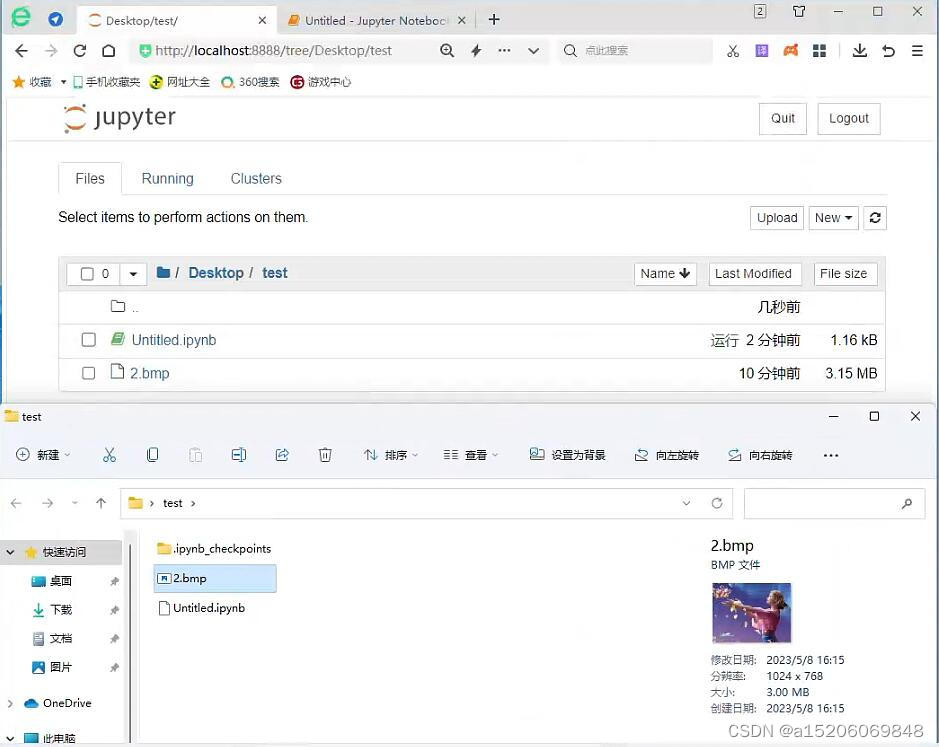Click 设置为背景 in Explorer toolbar
Screen dimensions: 939x747
[x=567, y=455]
